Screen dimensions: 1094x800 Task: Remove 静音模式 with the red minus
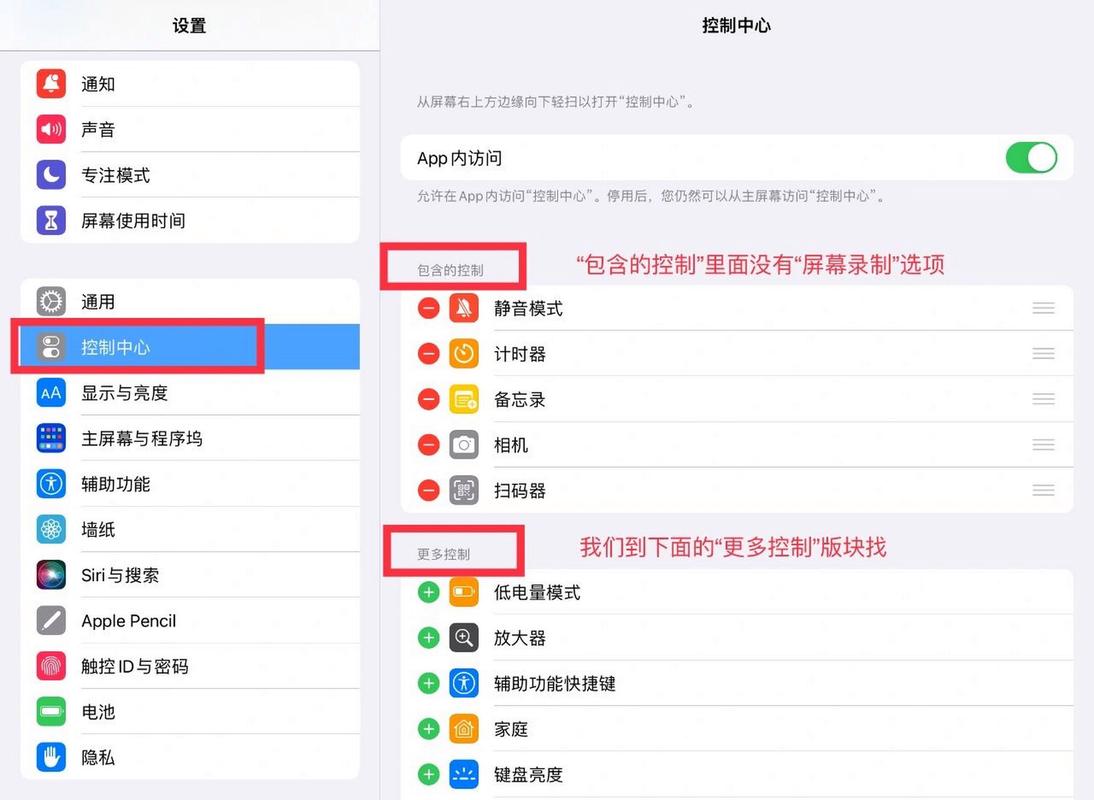pyautogui.click(x=428, y=308)
